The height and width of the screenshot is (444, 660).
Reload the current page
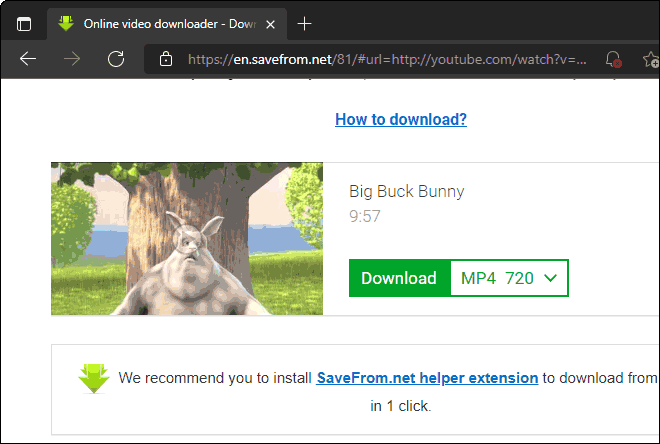[116, 59]
